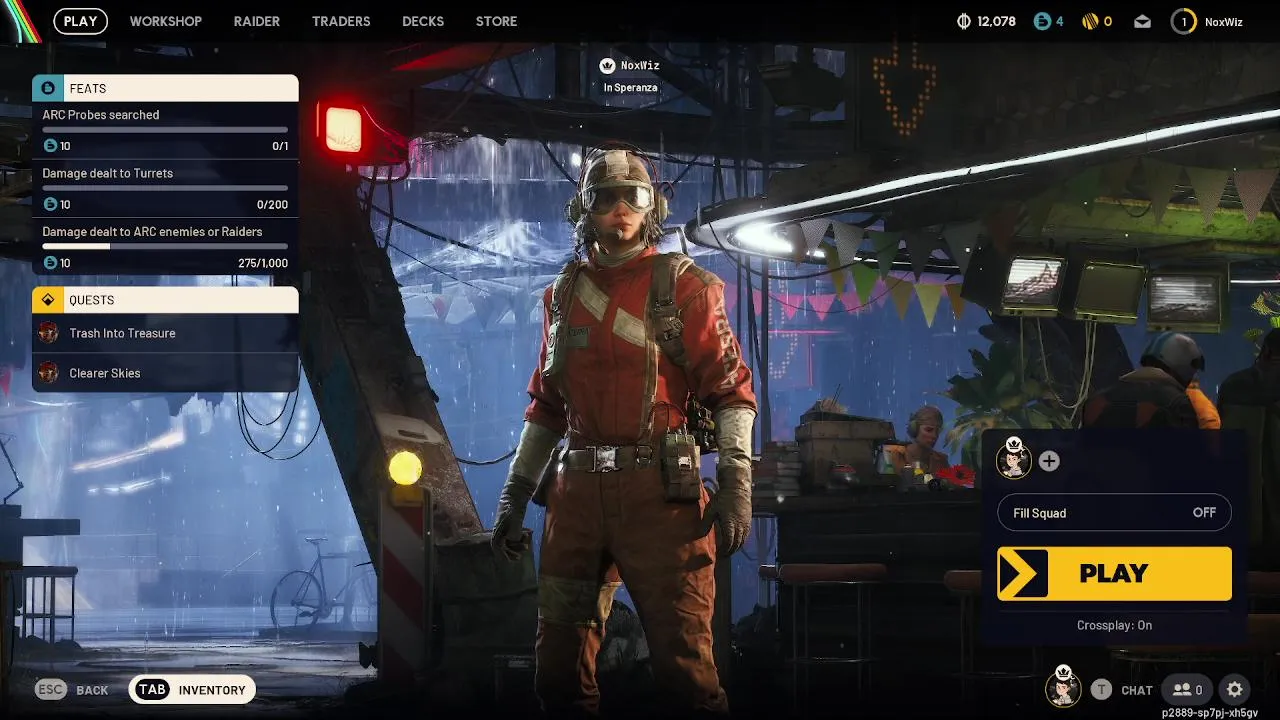Viewport: 1280px width, 720px height.
Task: Go BACK with the ESC button
Action: (x=71, y=690)
